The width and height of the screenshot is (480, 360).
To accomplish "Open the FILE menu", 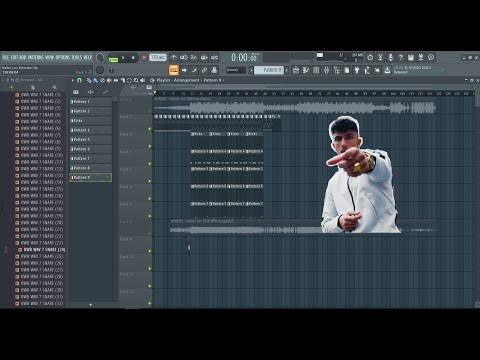I will (6, 57).
